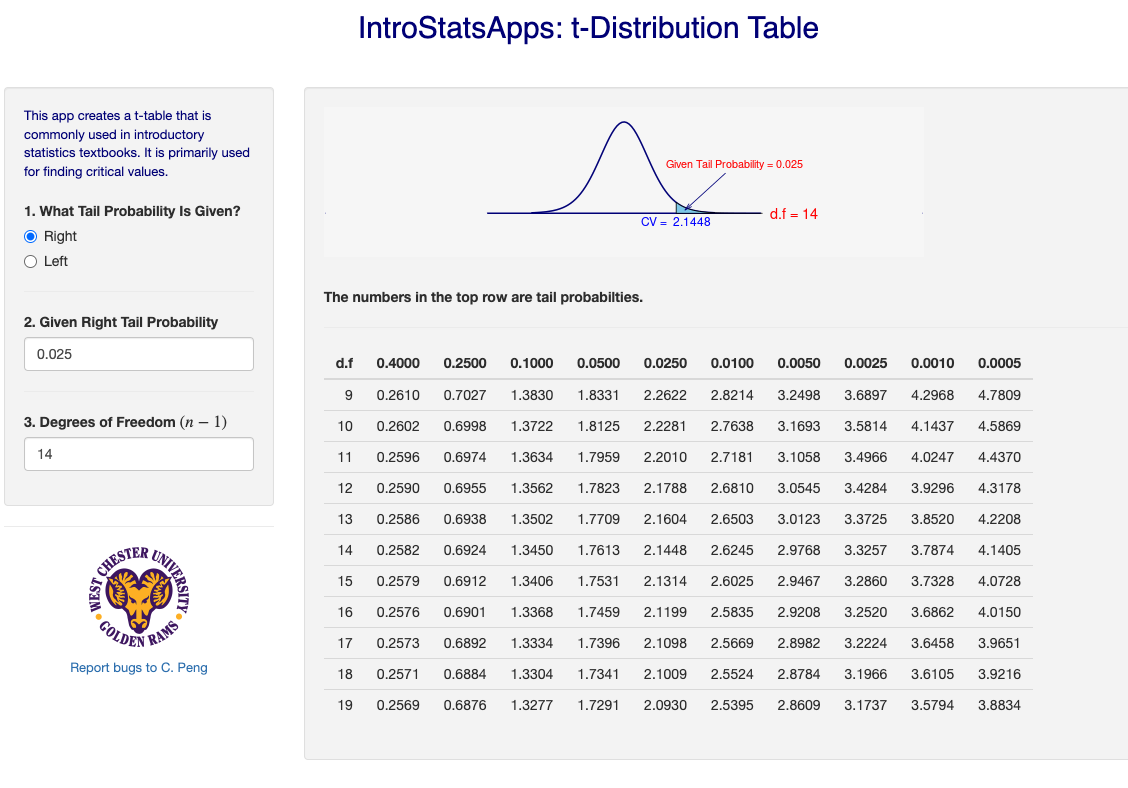The width and height of the screenshot is (1128, 788).
Task: Click table cell 3.6105 in row 18
Action: [x=932, y=674]
